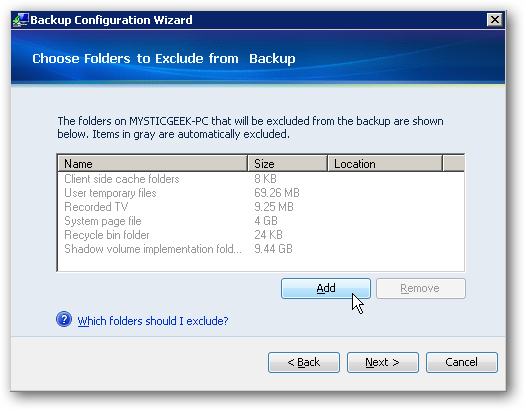
Task: Close the Backup Configuration Wizard window
Action: [x=495, y=20]
